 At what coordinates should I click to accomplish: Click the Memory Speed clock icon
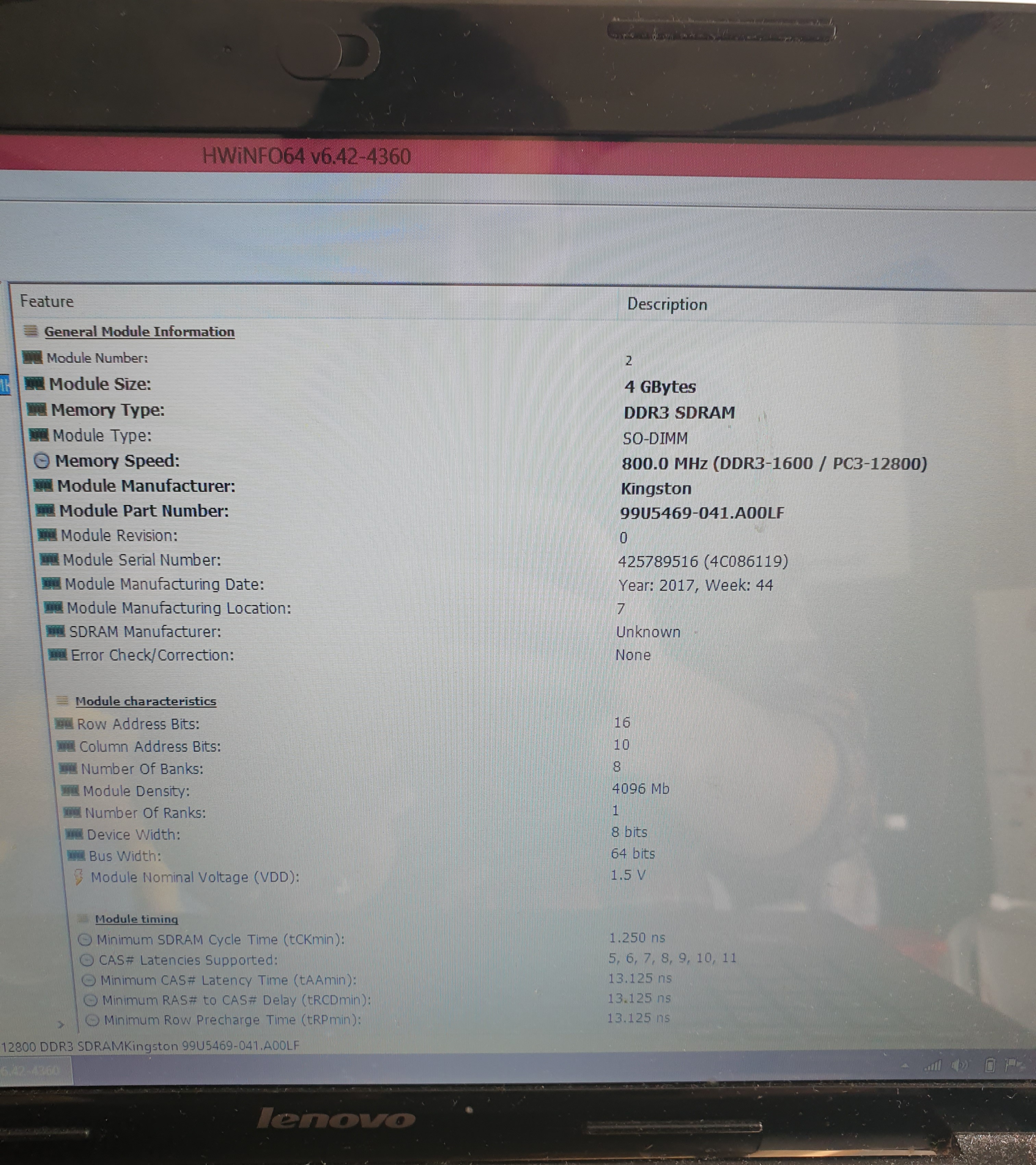41,461
